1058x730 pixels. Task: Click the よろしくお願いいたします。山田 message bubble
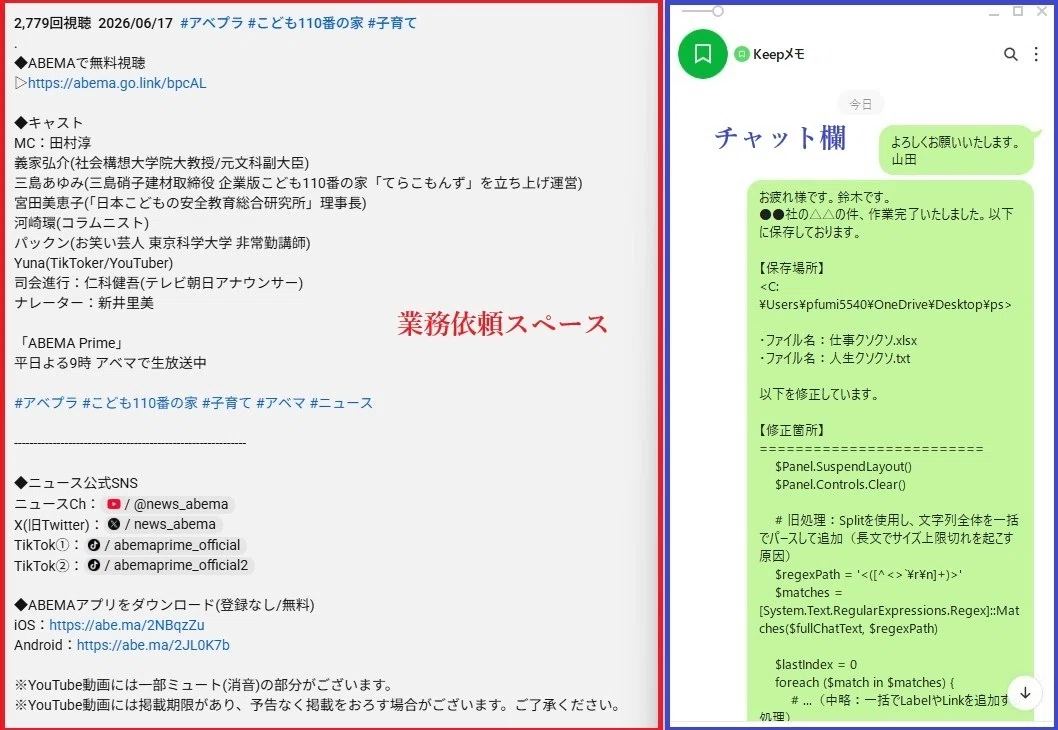click(x=957, y=150)
